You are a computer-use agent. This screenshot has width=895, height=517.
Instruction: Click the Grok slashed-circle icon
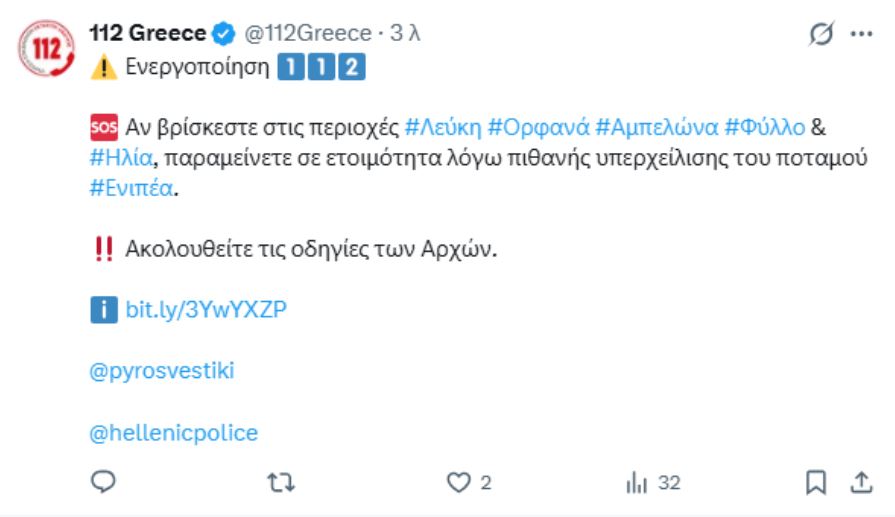pos(820,33)
